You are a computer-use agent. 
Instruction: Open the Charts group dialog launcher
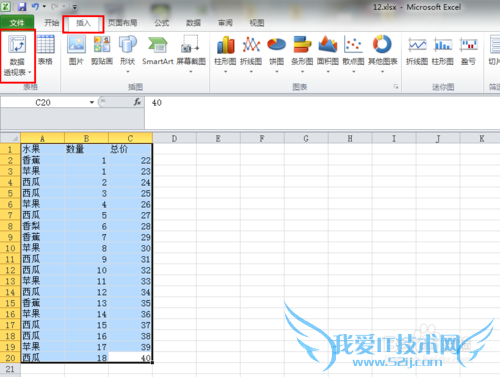tap(396, 87)
